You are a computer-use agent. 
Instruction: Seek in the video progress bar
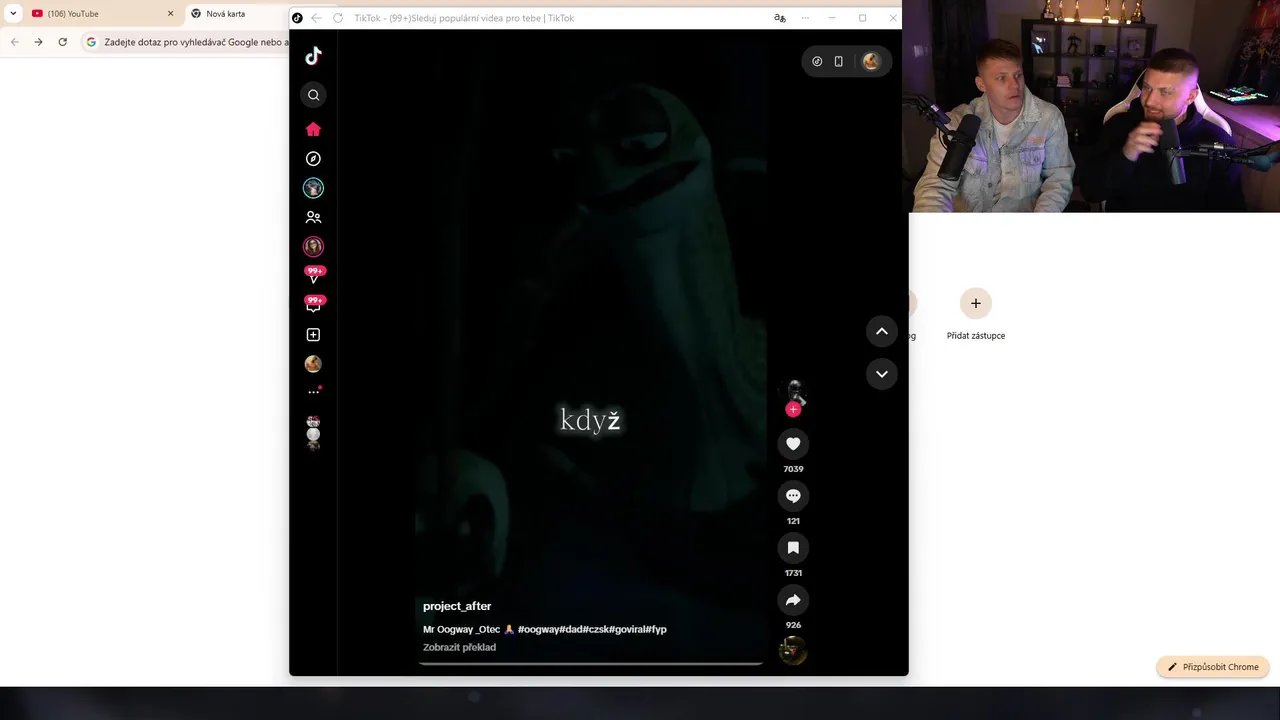[x=591, y=662]
